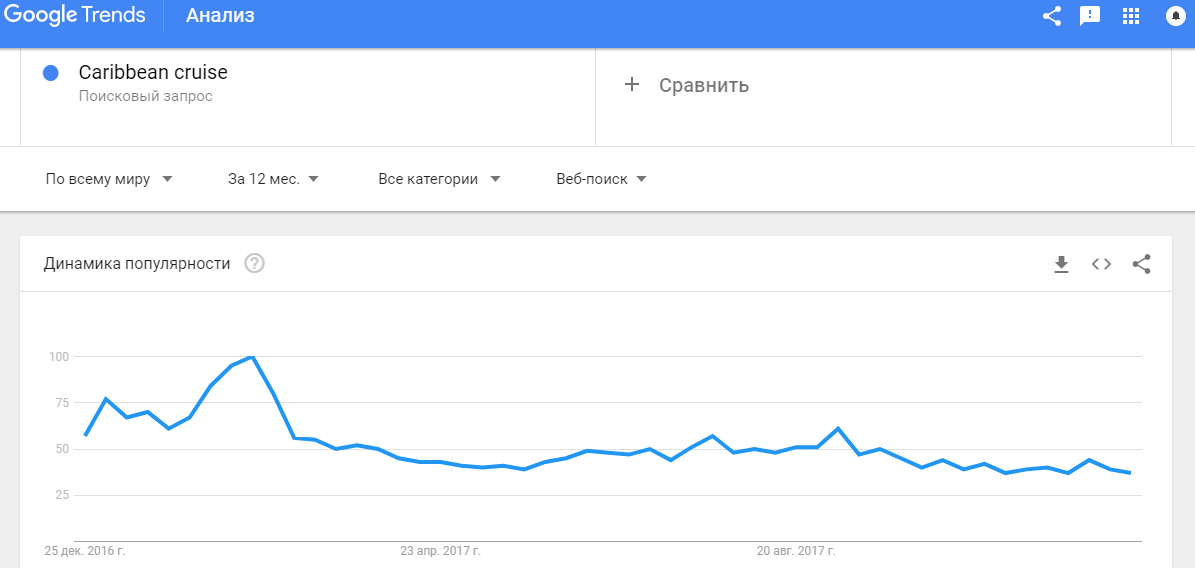Expand the Все категории dropdown

(439, 179)
